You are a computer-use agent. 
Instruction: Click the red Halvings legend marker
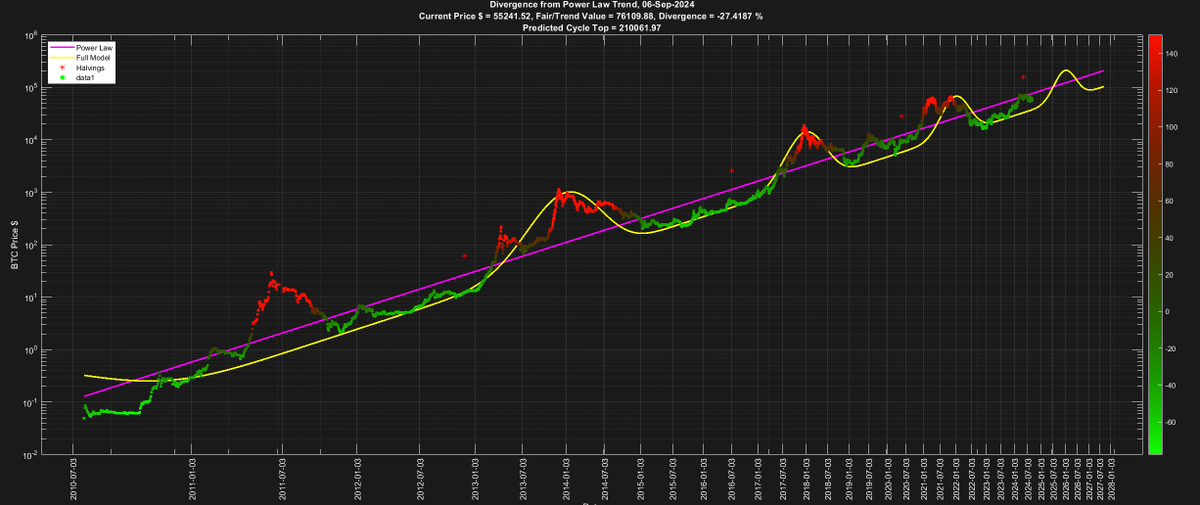click(61, 67)
